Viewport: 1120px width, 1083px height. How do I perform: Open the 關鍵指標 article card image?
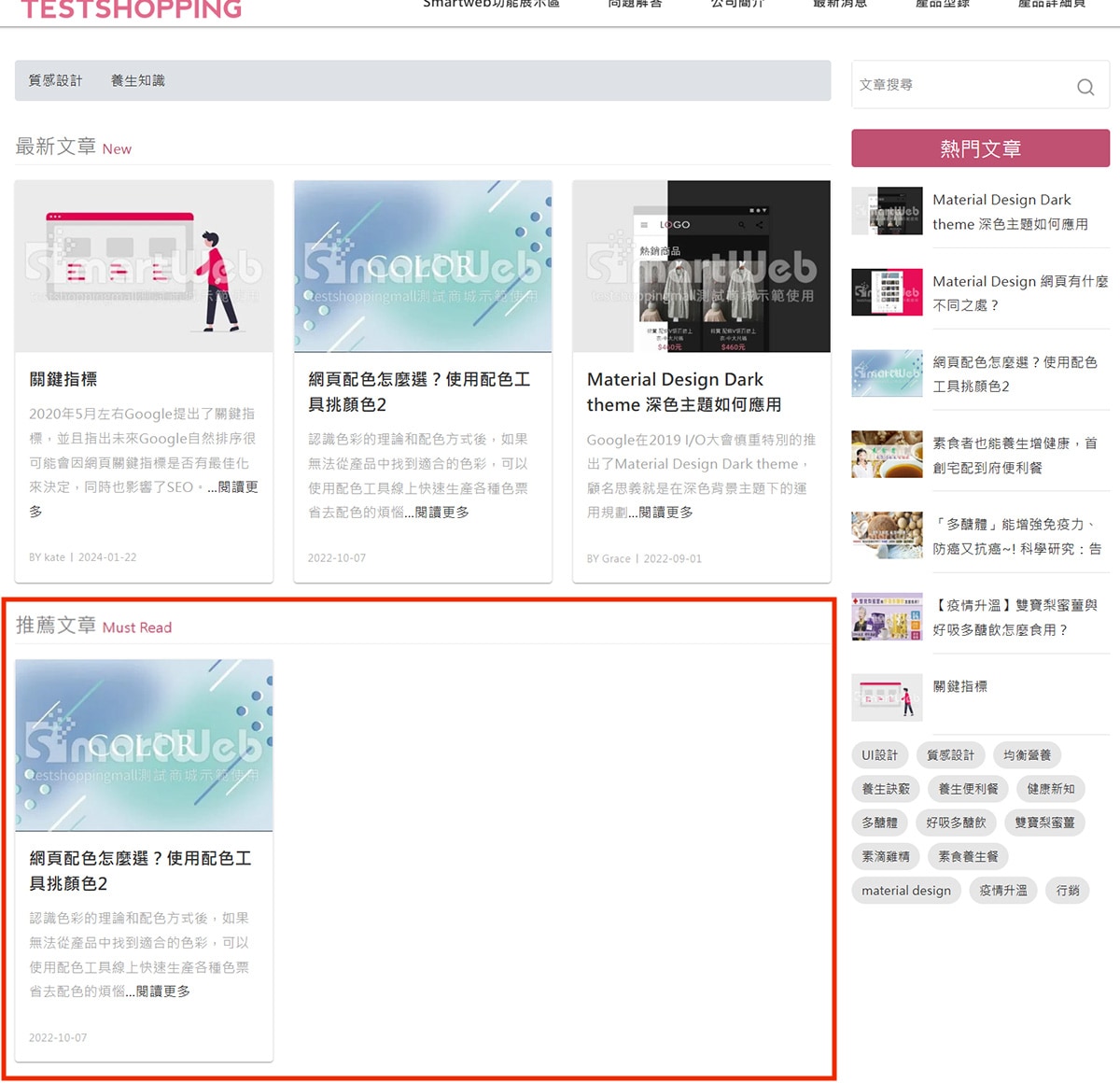[x=144, y=266]
